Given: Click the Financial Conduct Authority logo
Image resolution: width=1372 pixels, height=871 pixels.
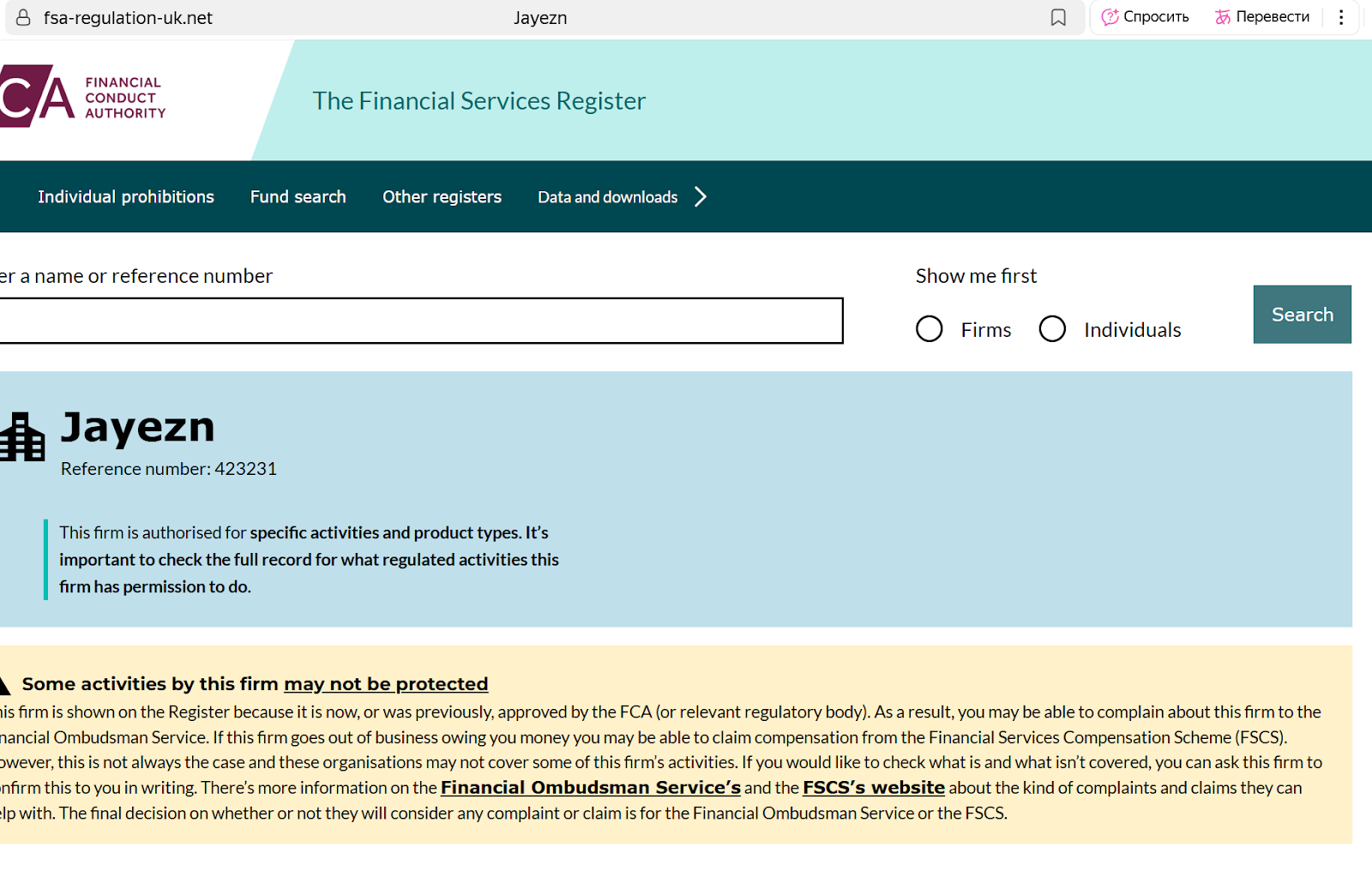Looking at the screenshot, I should coord(82,97).
